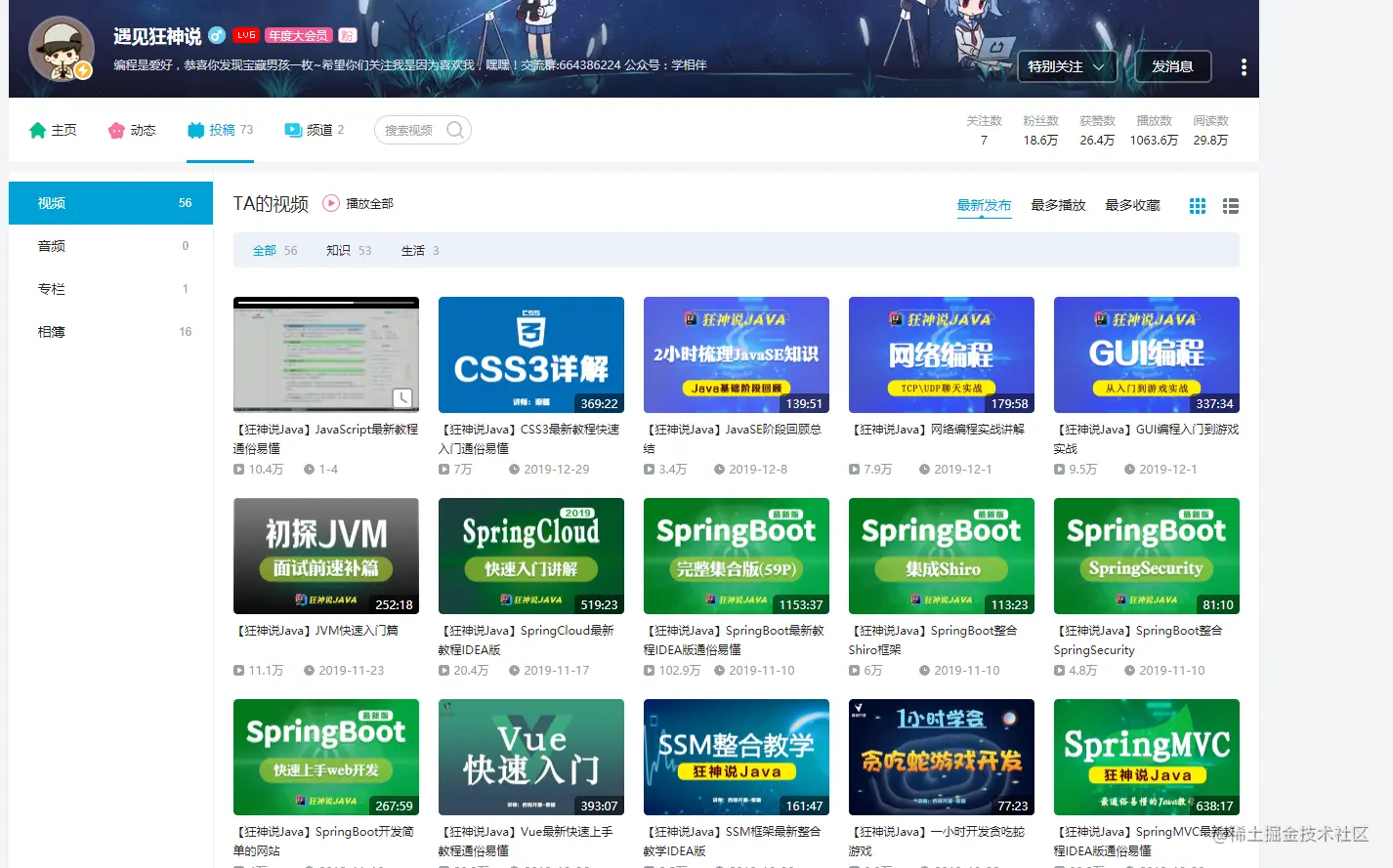
Task: Open the 贪吃蛇游戏开发 thumbnail
Action: (x=942, y=757)
